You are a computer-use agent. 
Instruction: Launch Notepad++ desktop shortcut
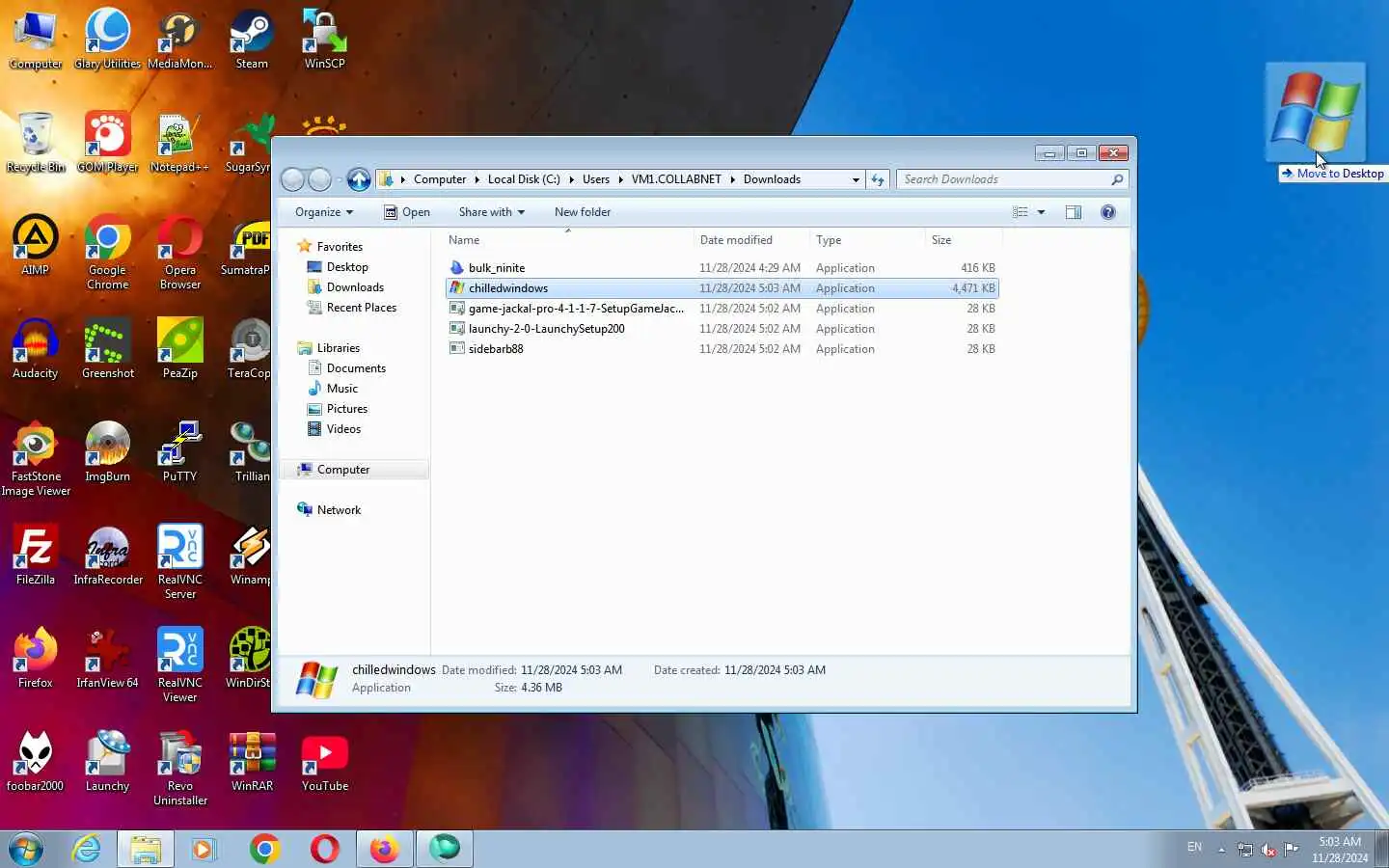coord(179,143)
